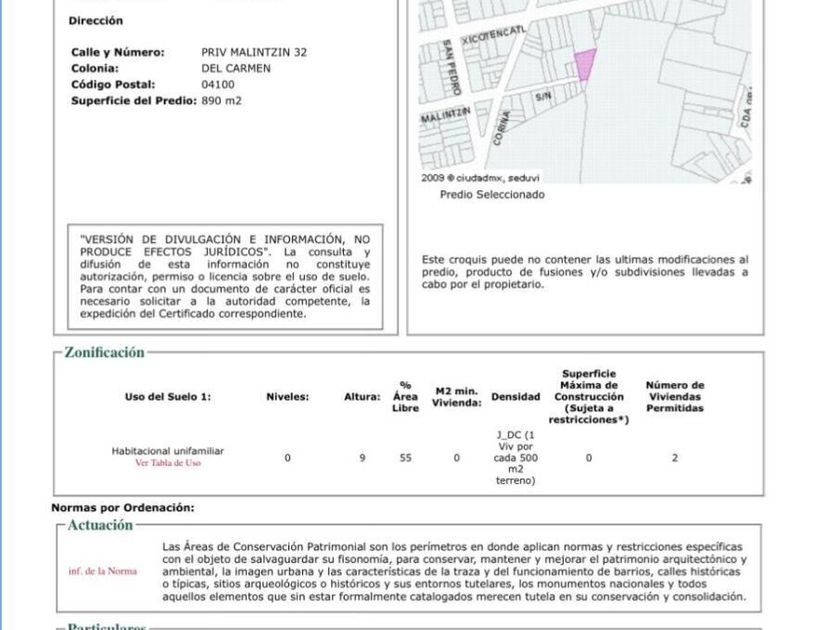Click the 'Este croquis puede no contener' note
This screenshot has width=840, height=630.
pos(585,272)
